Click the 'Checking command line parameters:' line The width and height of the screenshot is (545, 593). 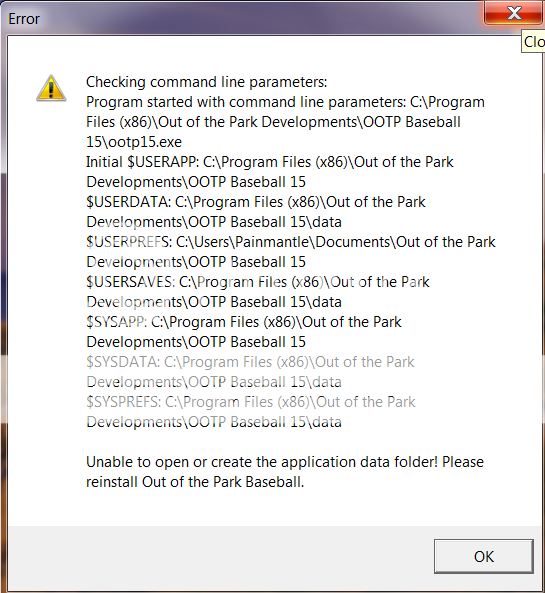(x=207, y=82)
